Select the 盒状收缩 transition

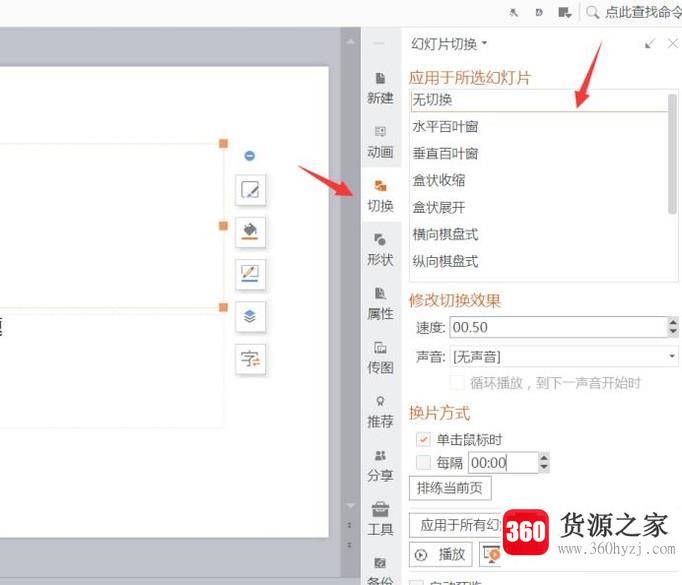point(538,180)
